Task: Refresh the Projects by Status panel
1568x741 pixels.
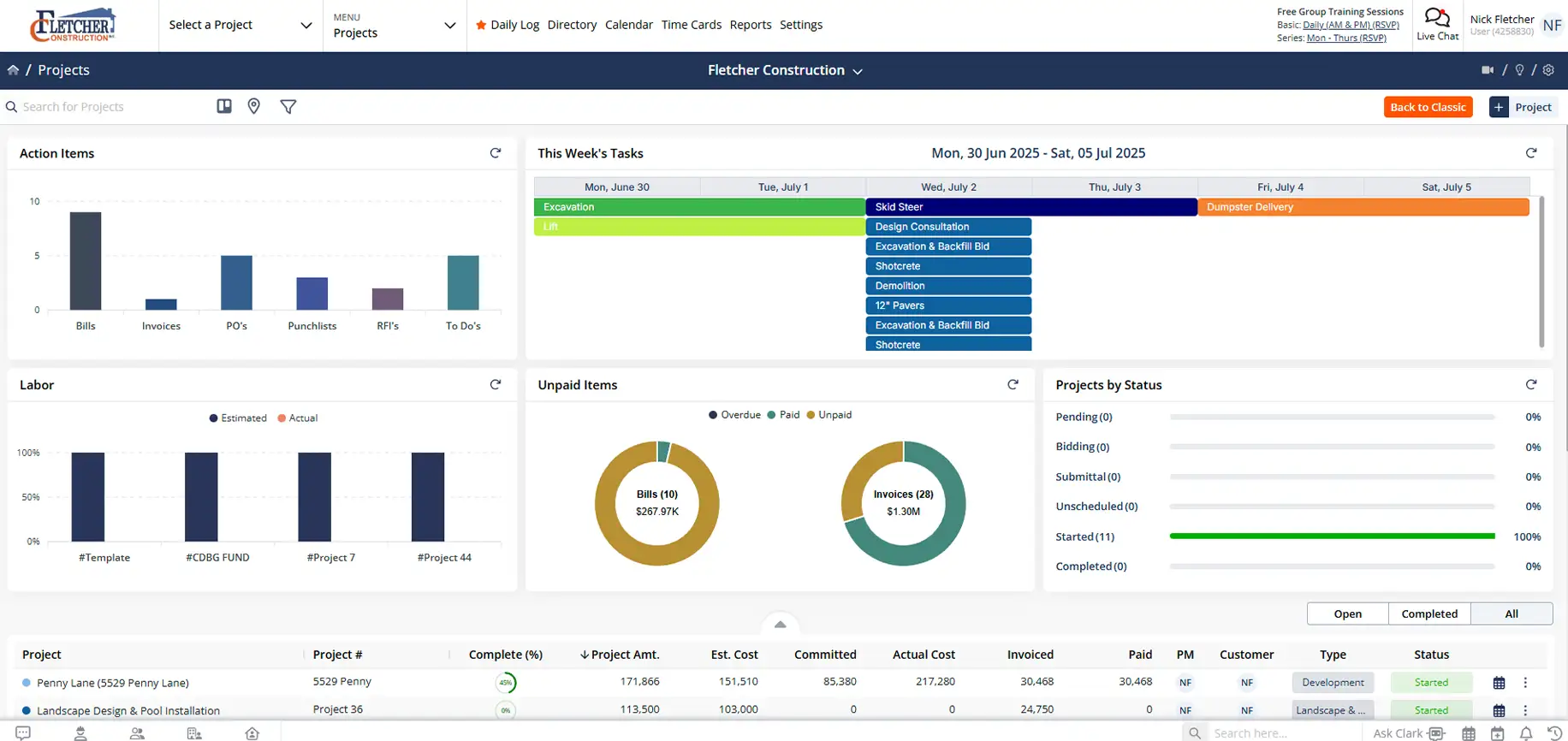Action: click(x=1531, y=385)
